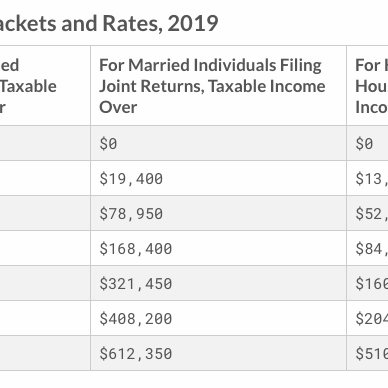Select the $19,400 table cell

[218, 178]
